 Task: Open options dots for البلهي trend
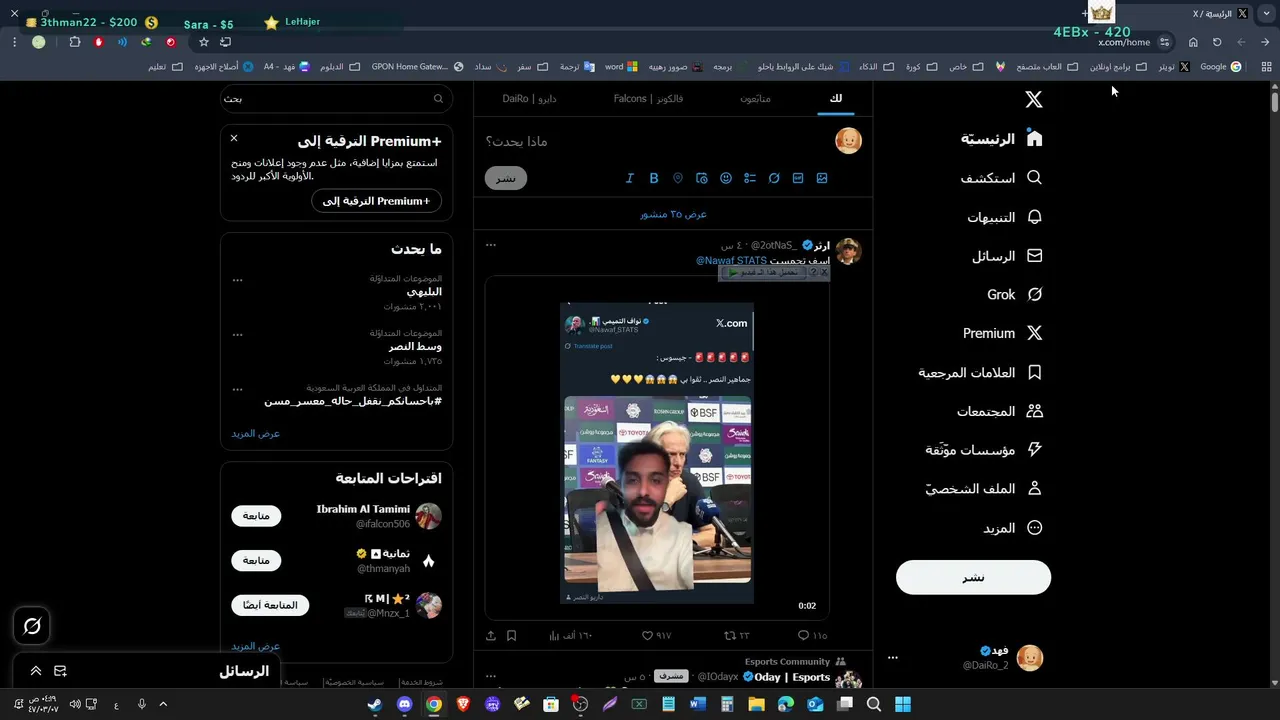tap(237, 280)
